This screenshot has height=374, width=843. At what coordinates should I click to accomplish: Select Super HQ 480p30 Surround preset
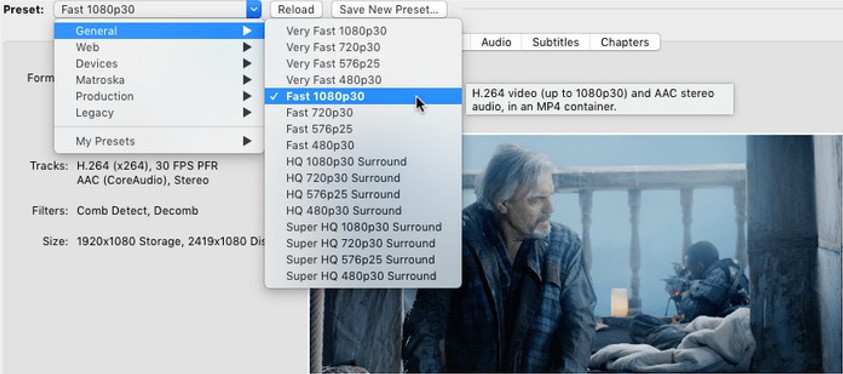(x=363, y=276)
